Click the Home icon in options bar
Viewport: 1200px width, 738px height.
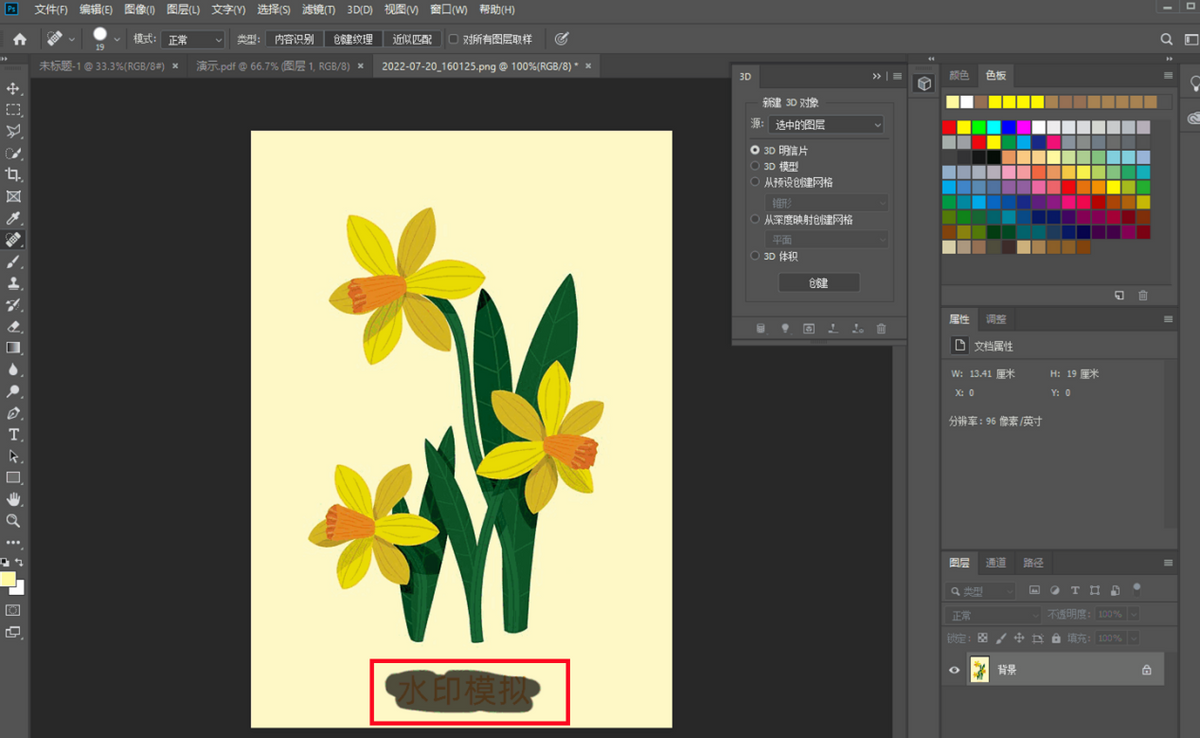(x=19, y=39)
